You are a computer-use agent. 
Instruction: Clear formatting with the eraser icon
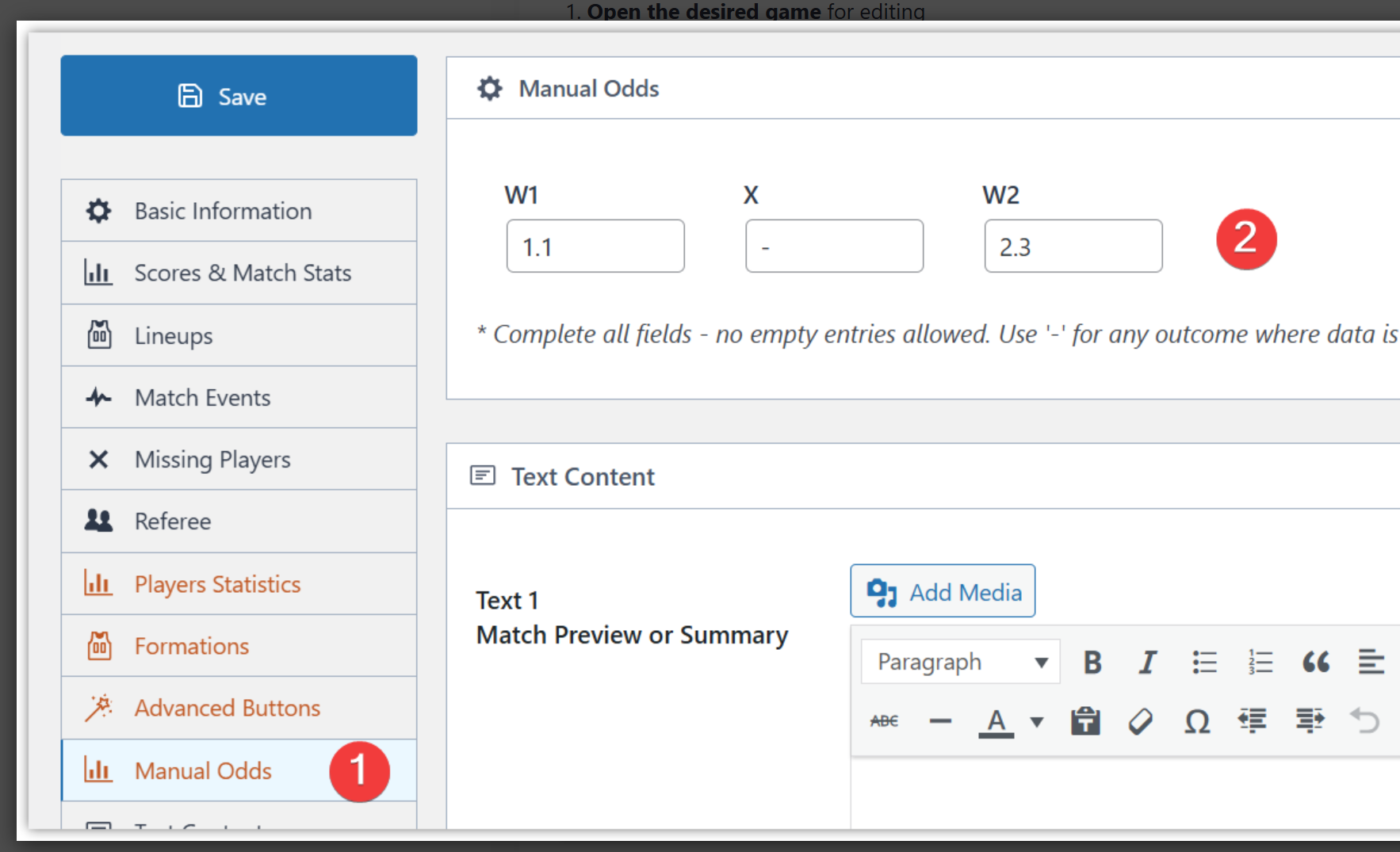click(x=1141, y=721)
